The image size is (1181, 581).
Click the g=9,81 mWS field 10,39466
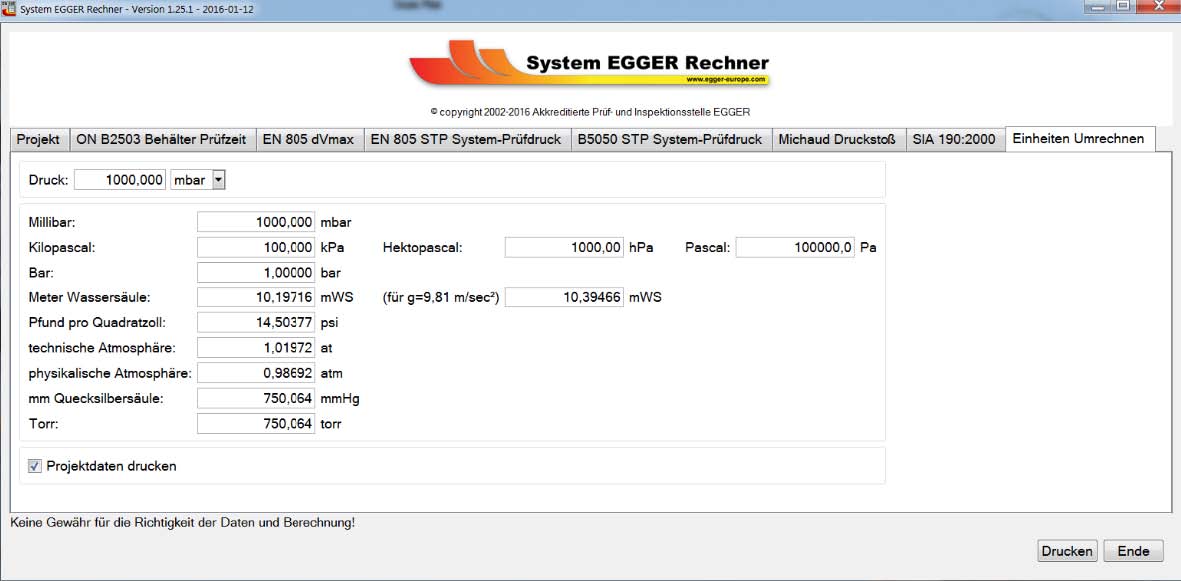[x=564, y=297]
